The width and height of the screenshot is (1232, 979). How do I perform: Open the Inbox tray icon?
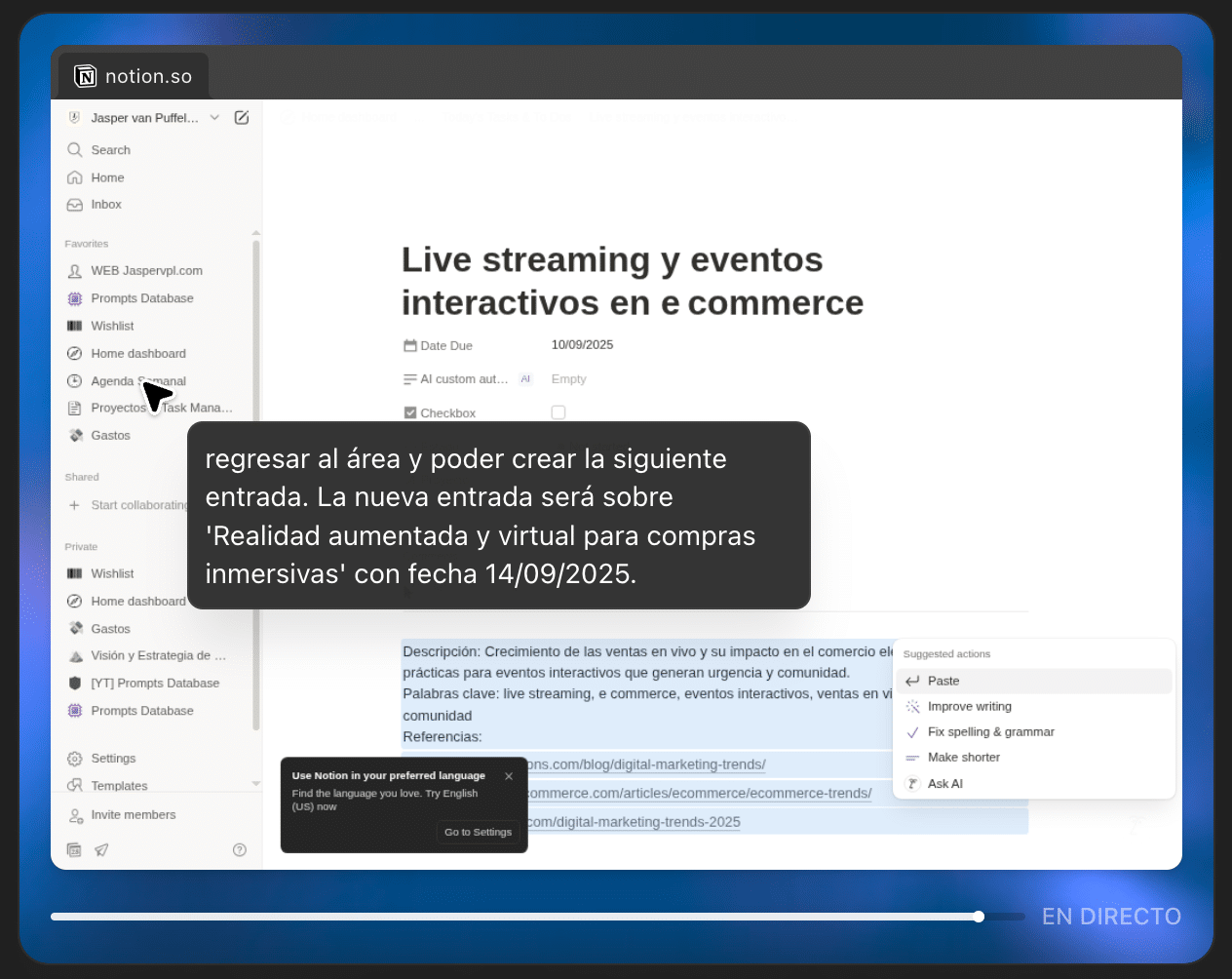tap(75, 205)
